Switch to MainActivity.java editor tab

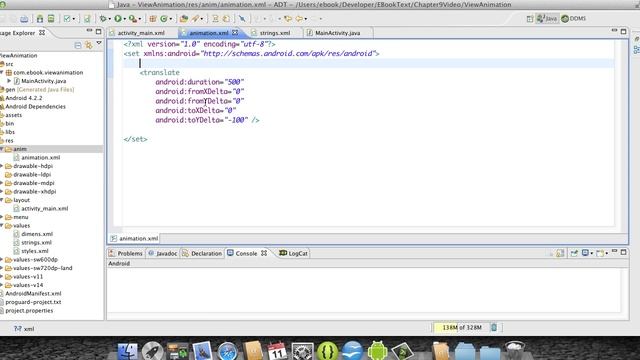(x=338, y=33)
